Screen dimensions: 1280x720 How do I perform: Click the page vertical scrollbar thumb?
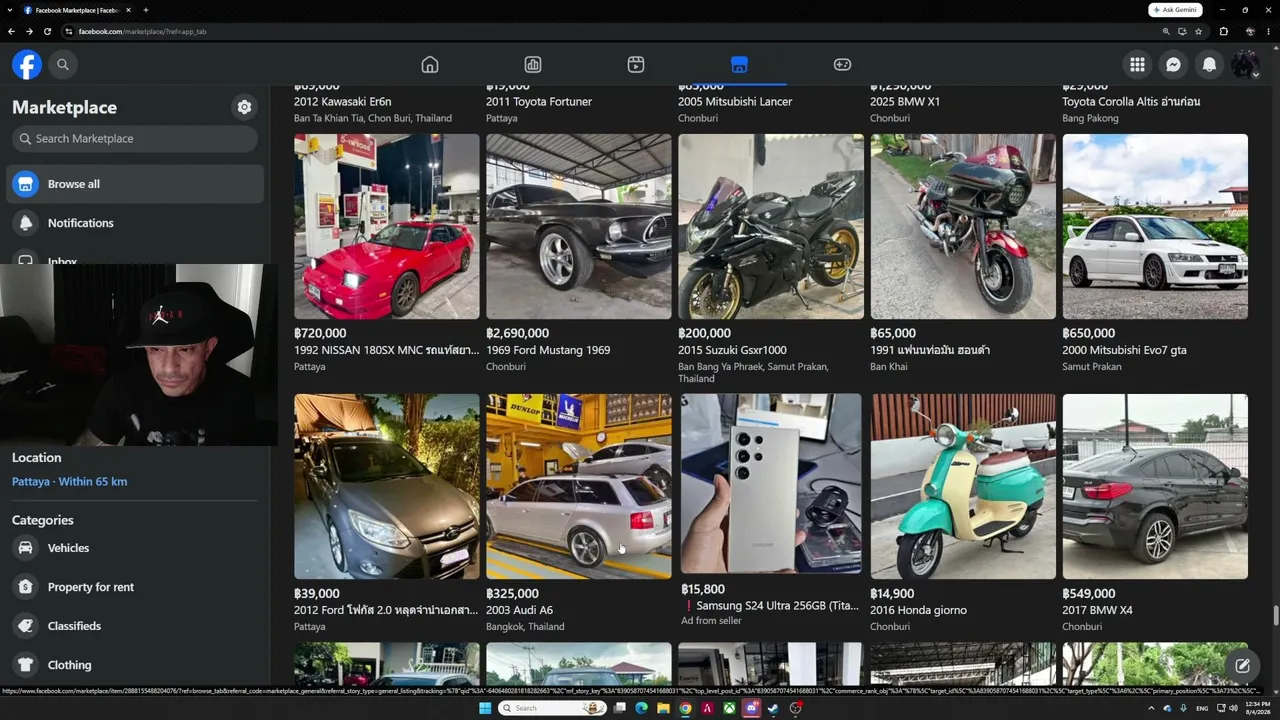coord(1275,615)
